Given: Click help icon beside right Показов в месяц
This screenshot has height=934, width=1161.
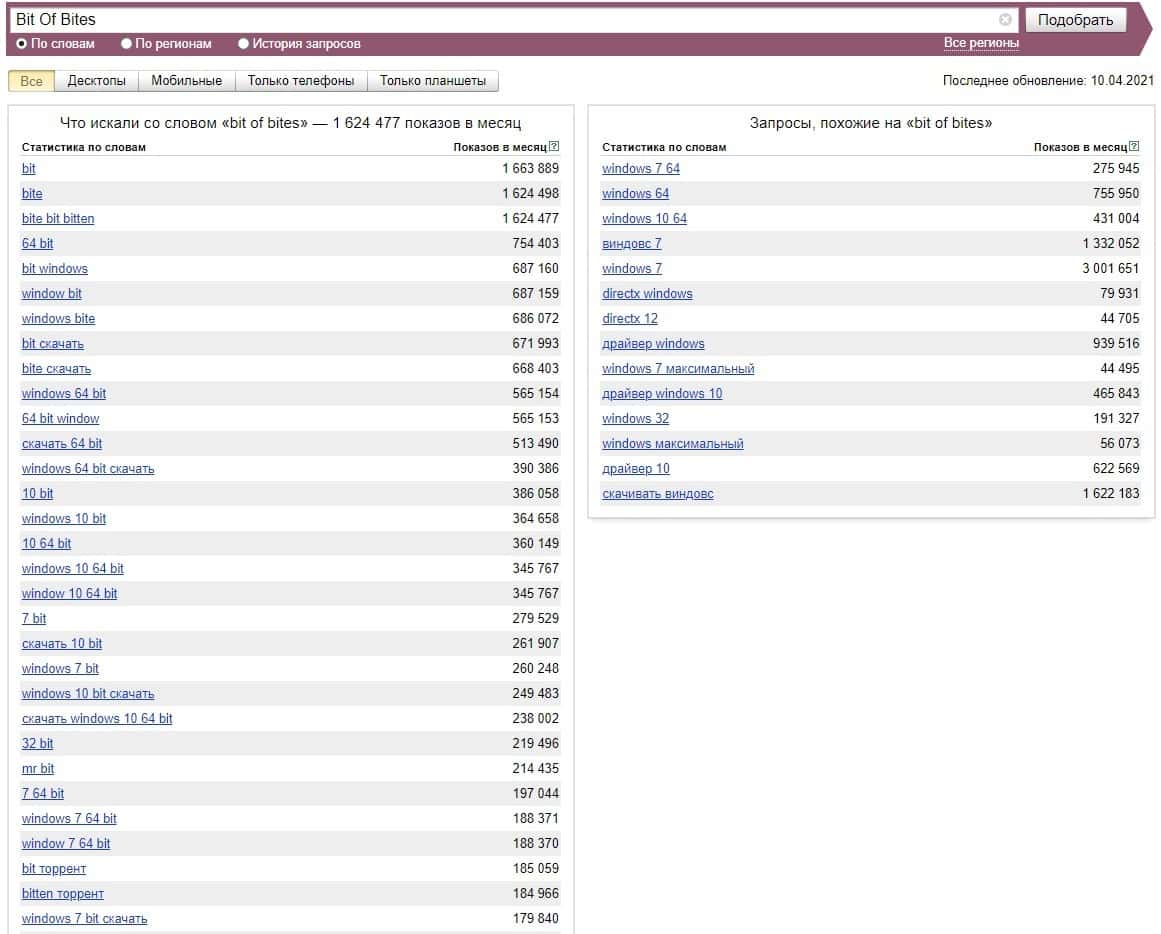Looking at the screenshot, I should pos(1134,147).
